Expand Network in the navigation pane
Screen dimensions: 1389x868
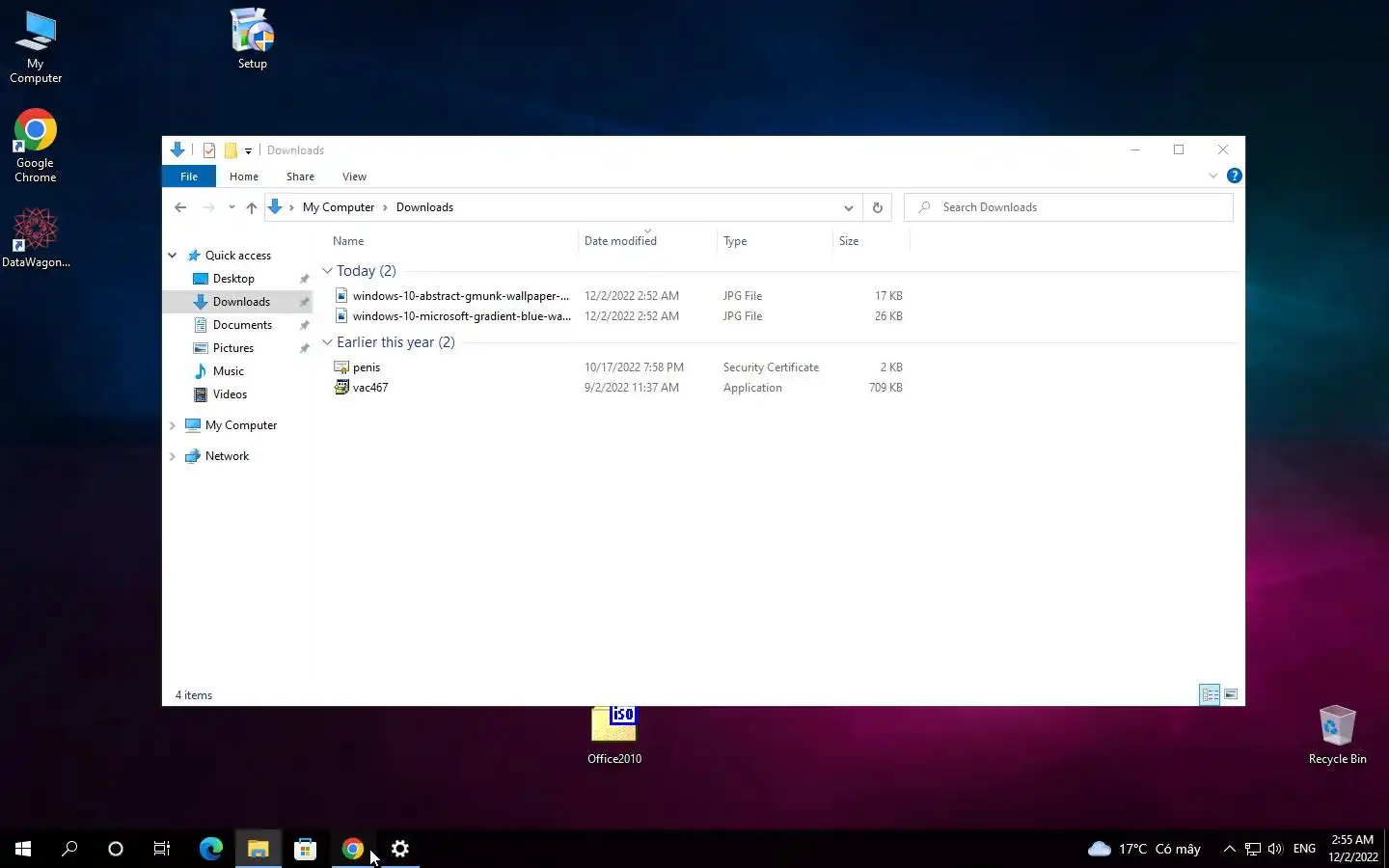(x=173, y=456)
